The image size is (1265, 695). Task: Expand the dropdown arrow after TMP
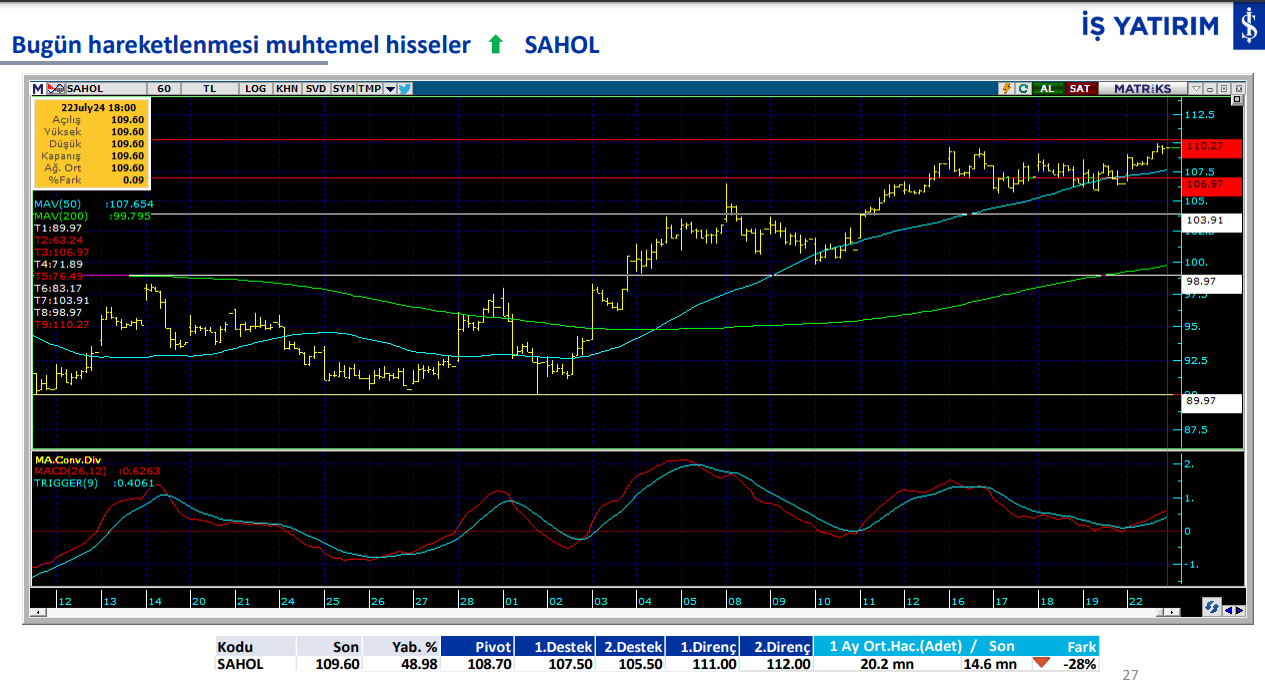coord(390,88)
